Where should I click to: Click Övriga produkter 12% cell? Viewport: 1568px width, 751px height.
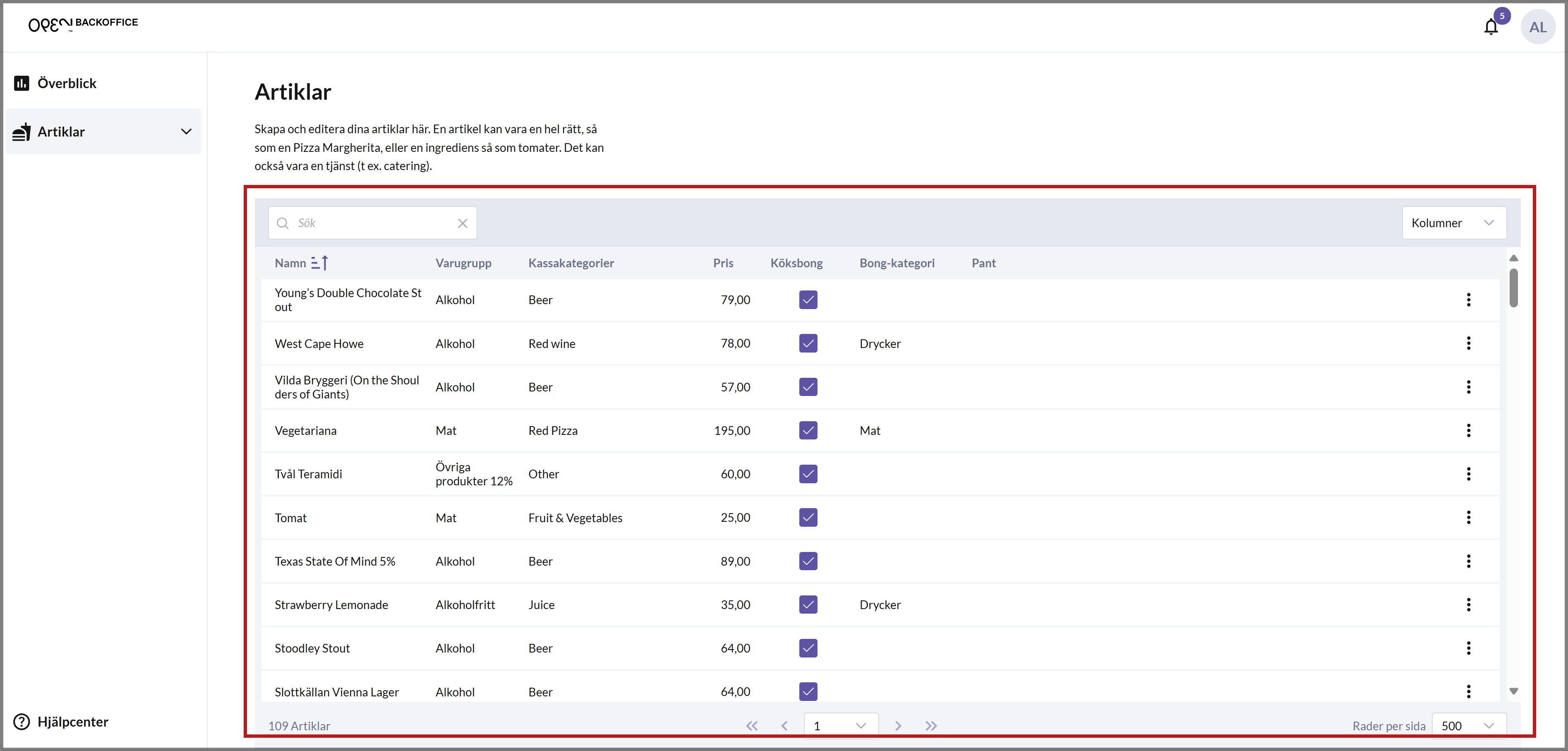point(474,473)
